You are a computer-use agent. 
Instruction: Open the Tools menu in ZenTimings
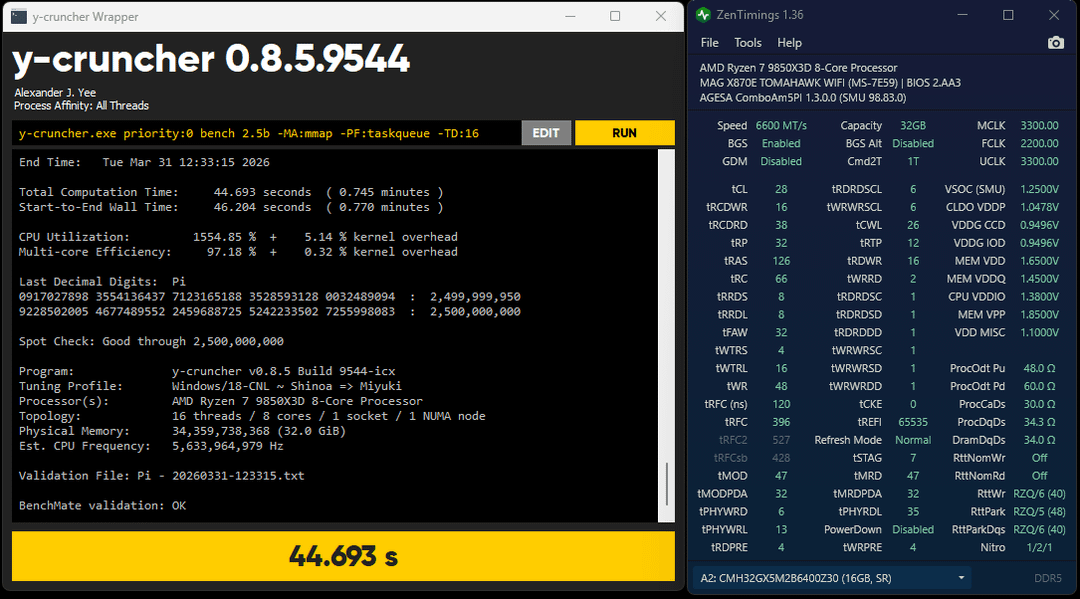pyautogui.click(x=747, y=43)
